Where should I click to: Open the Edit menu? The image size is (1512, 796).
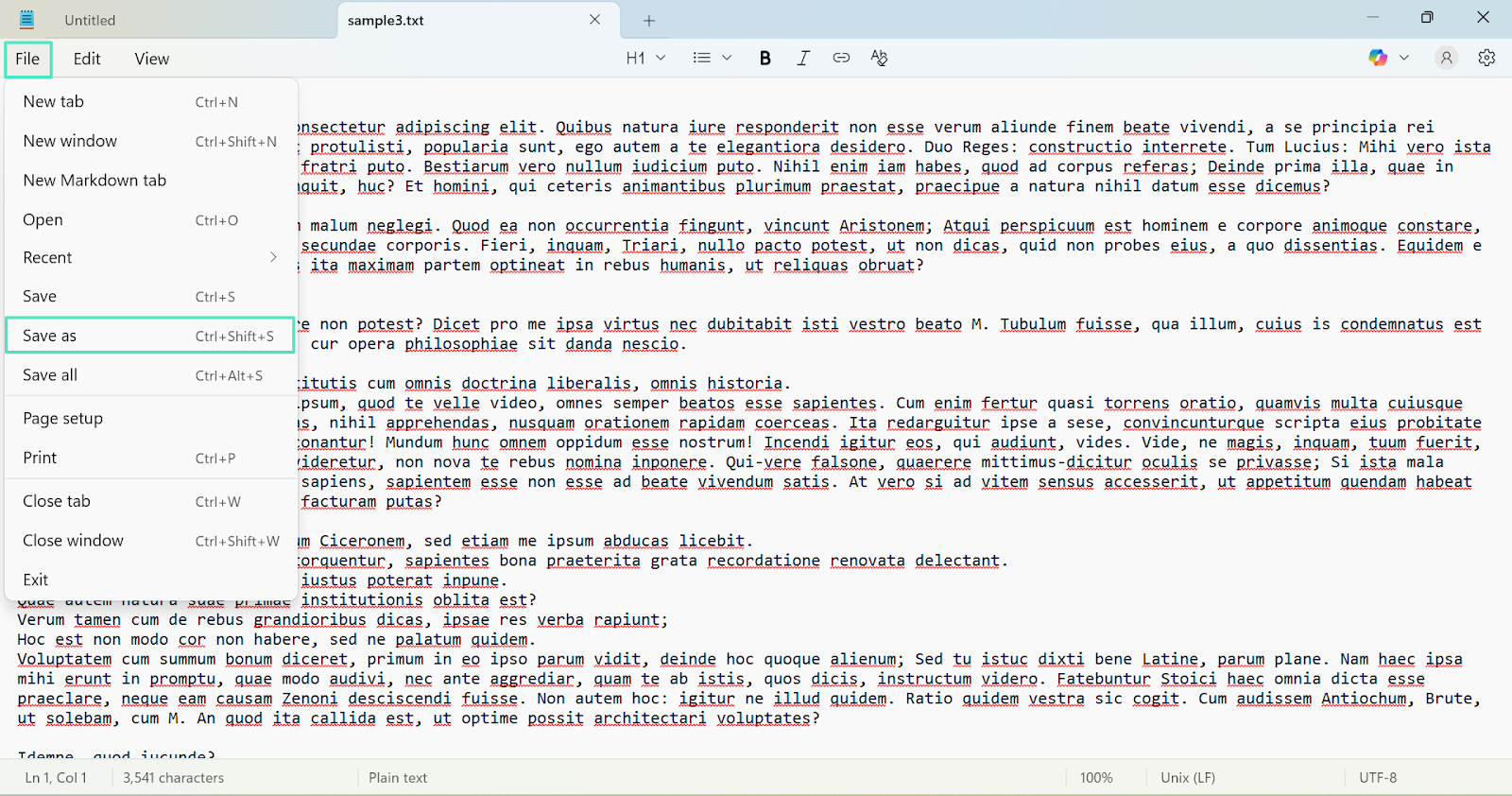[x=87, y=59]
